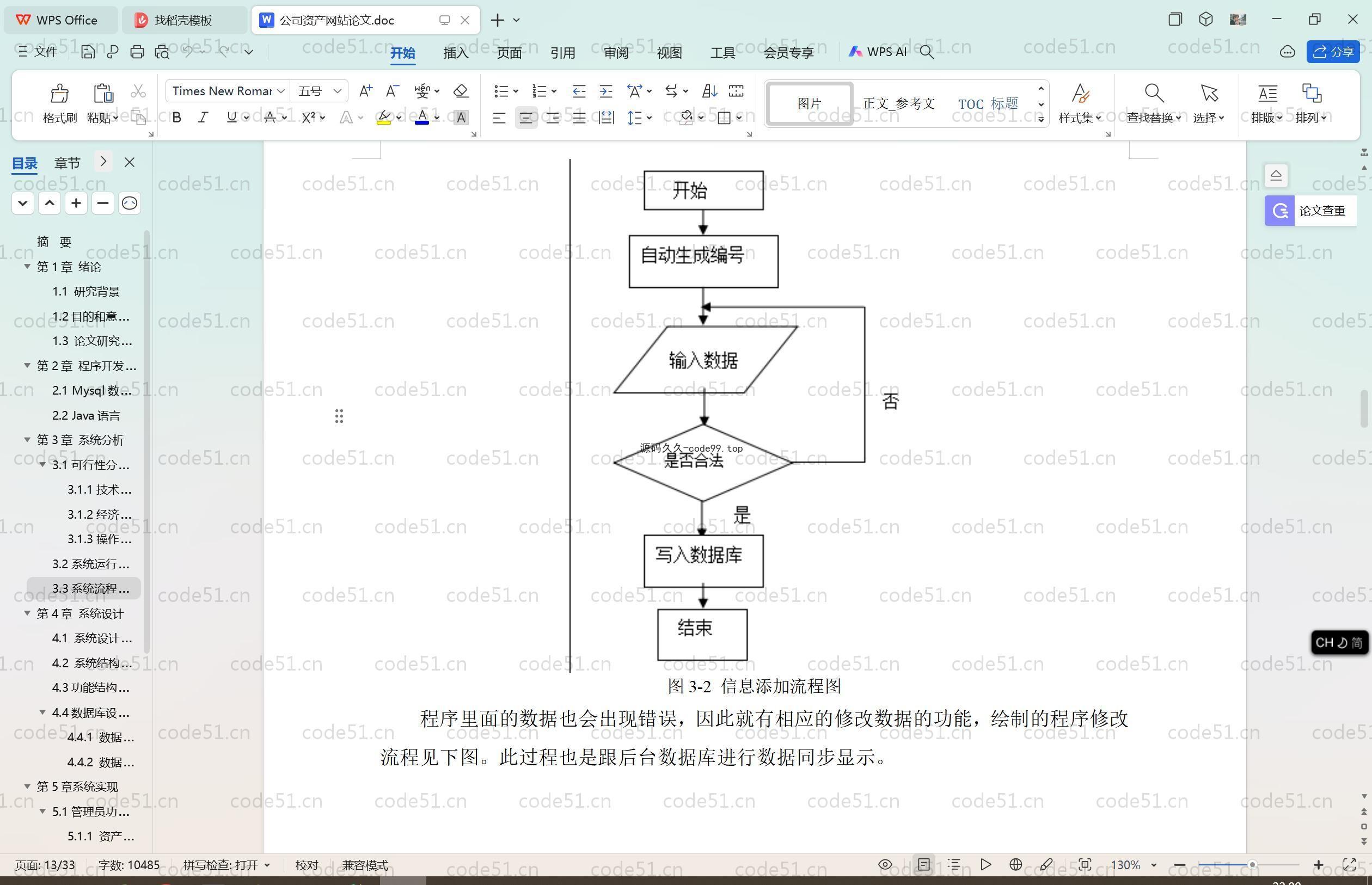
Task: Click the font color A swatch
Action: pos(422,118)
